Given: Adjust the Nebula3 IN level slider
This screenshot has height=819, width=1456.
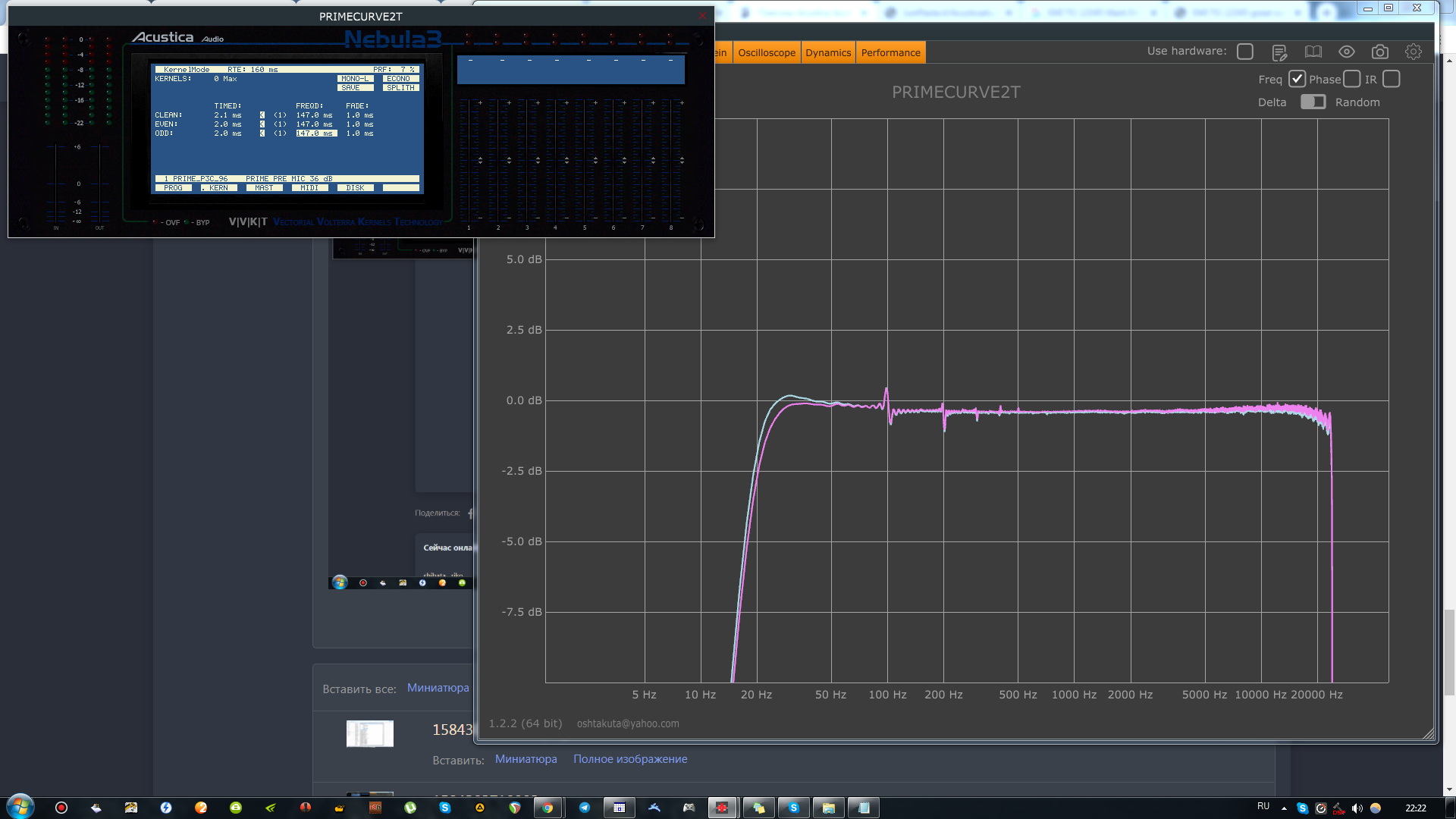Looking at the screenshot, I should click(x=56, y=184).
